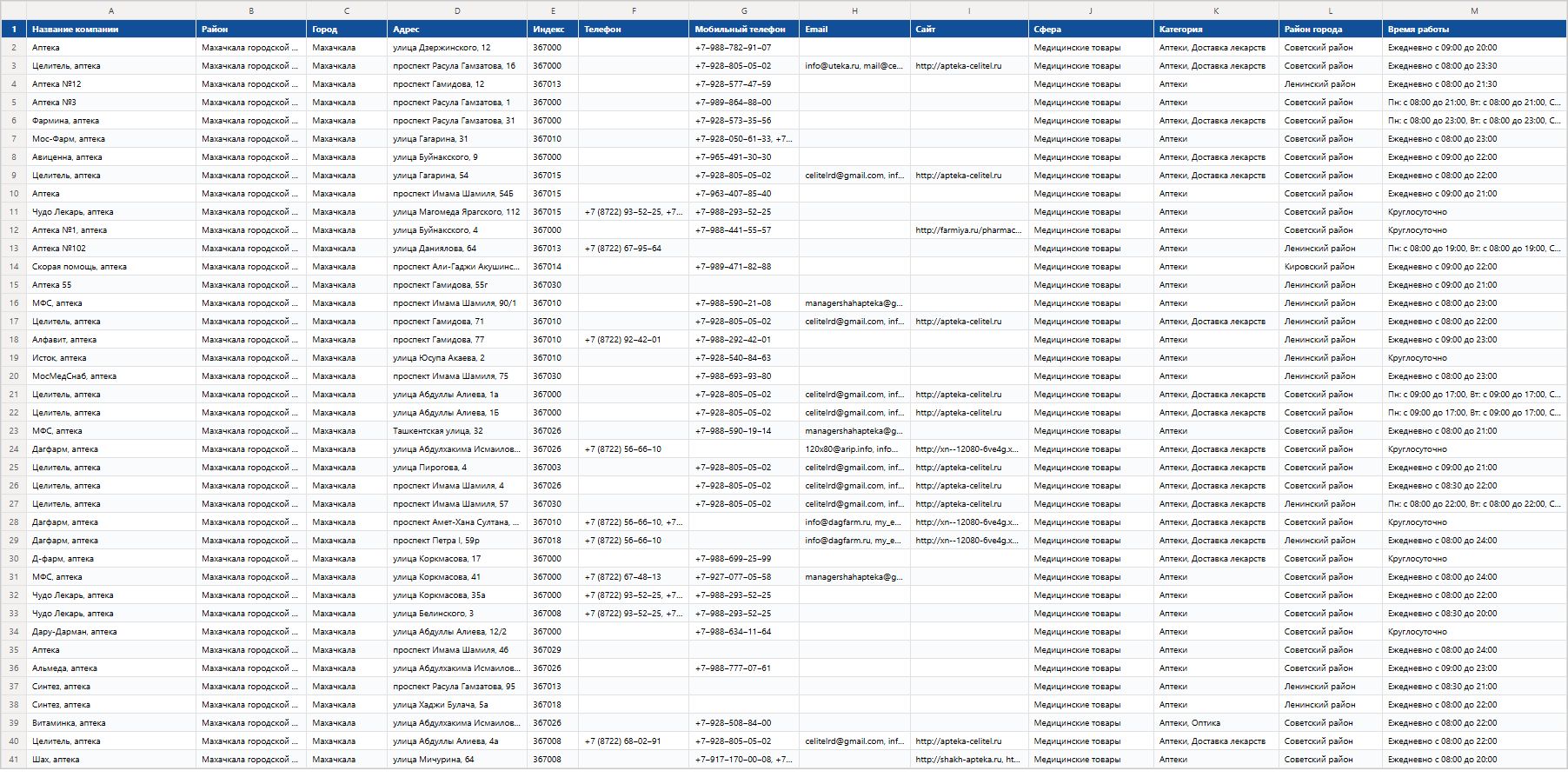Click the 'Район города' header cell
This screenshot has height=784, width=1568.
pyautogui.click(x=1331, y=30)
